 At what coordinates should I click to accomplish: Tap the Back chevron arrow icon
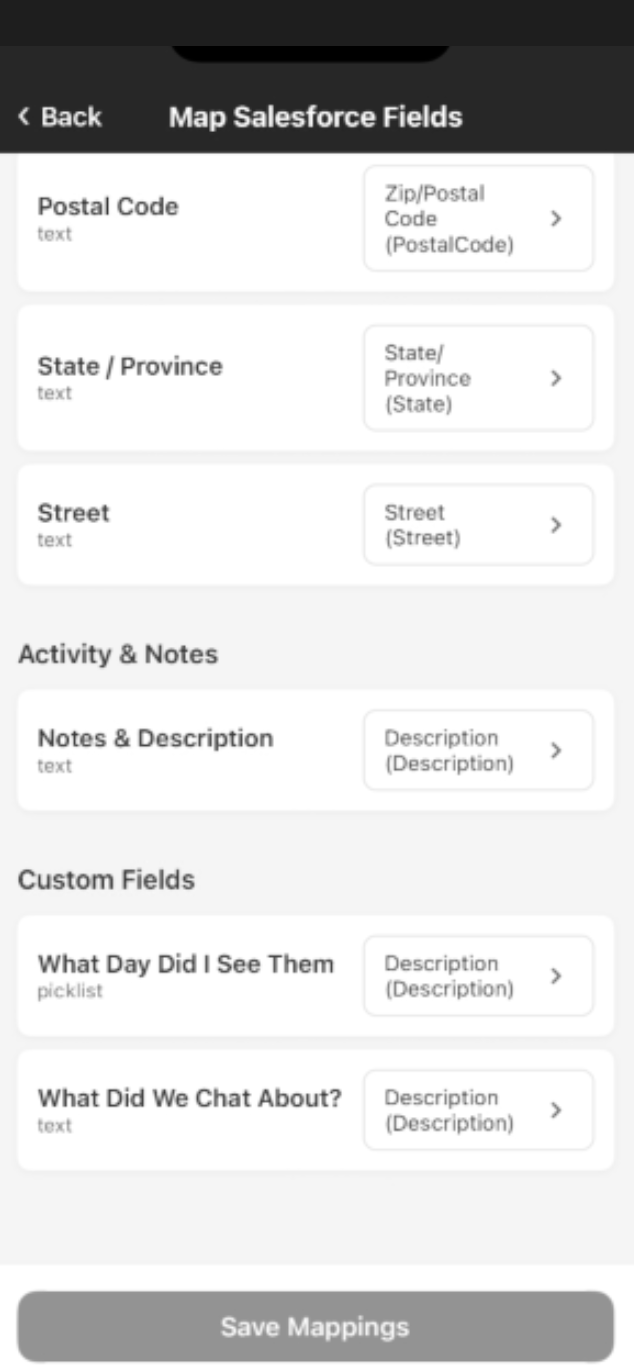[24, 117]
